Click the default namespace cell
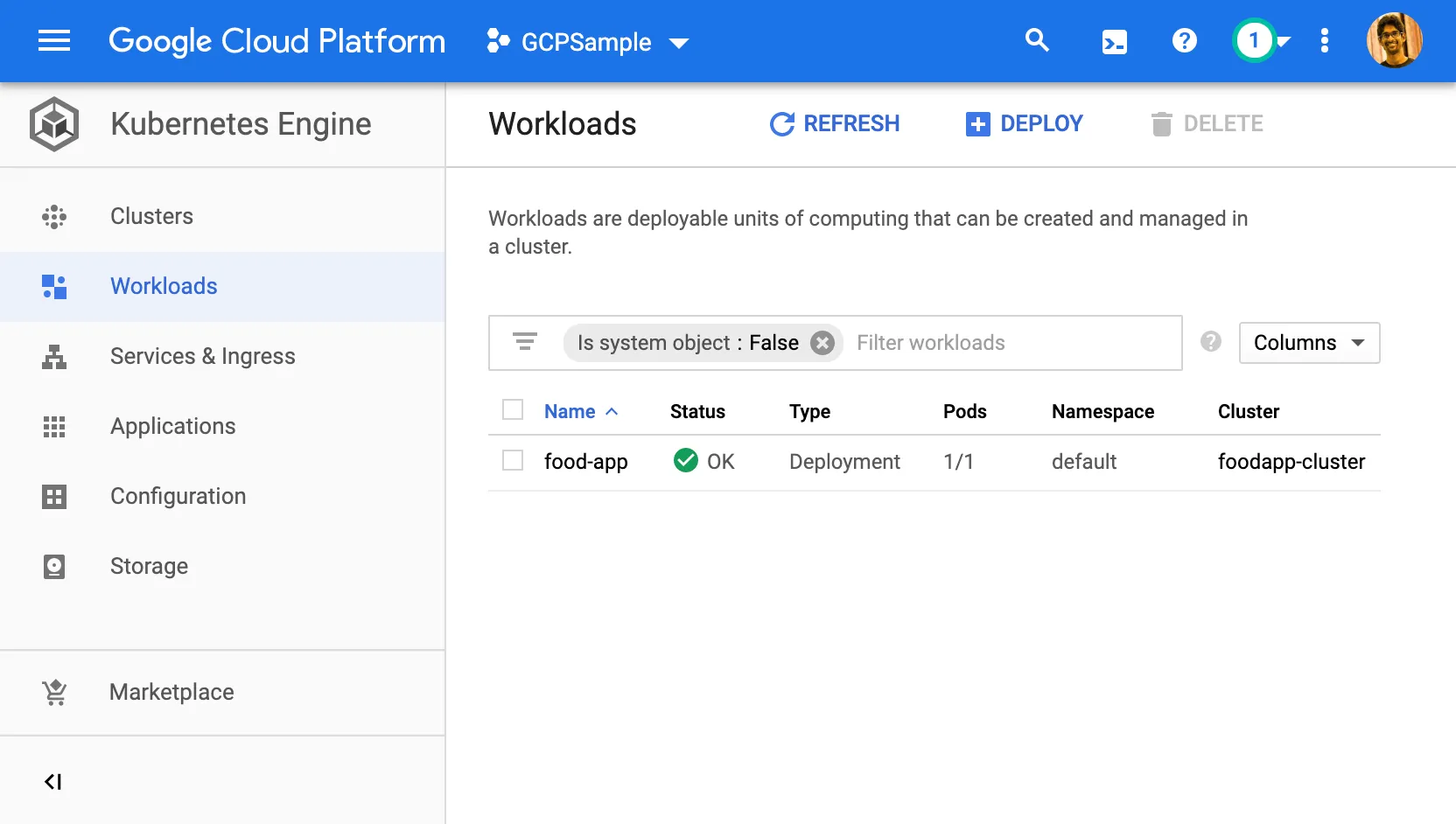The image size is (1456, 824). 1084,461
